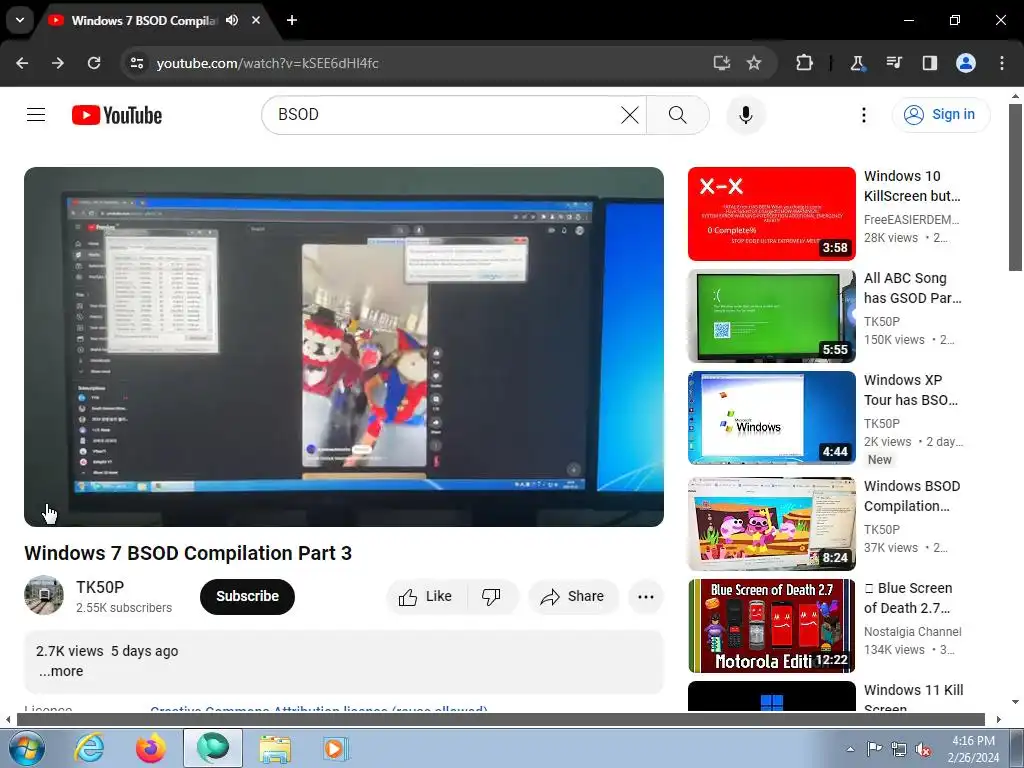Open Windows 11 Kill Screen video title
The width and height of the screenshot is (1024, 768).
914,699
